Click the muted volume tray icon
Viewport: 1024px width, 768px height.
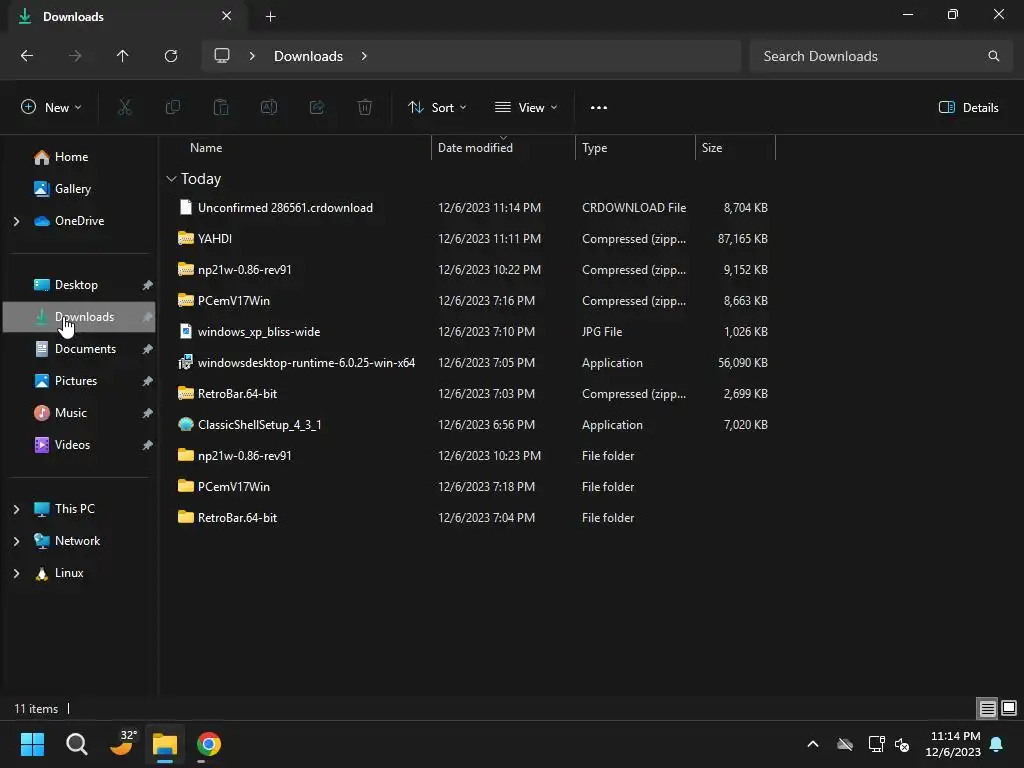902,744
